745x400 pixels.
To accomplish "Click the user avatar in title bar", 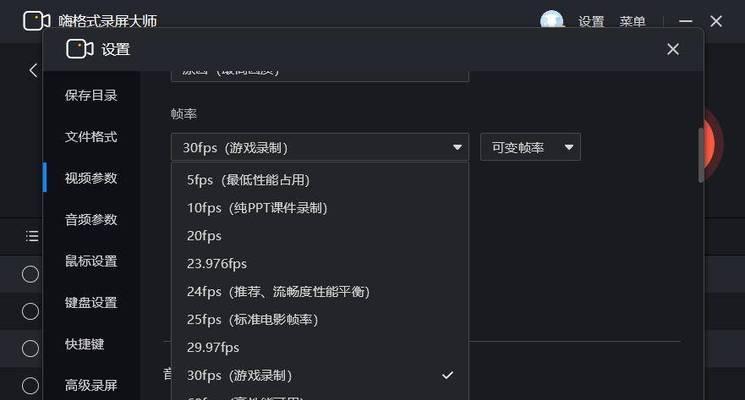I will click(x=552, y=20).
